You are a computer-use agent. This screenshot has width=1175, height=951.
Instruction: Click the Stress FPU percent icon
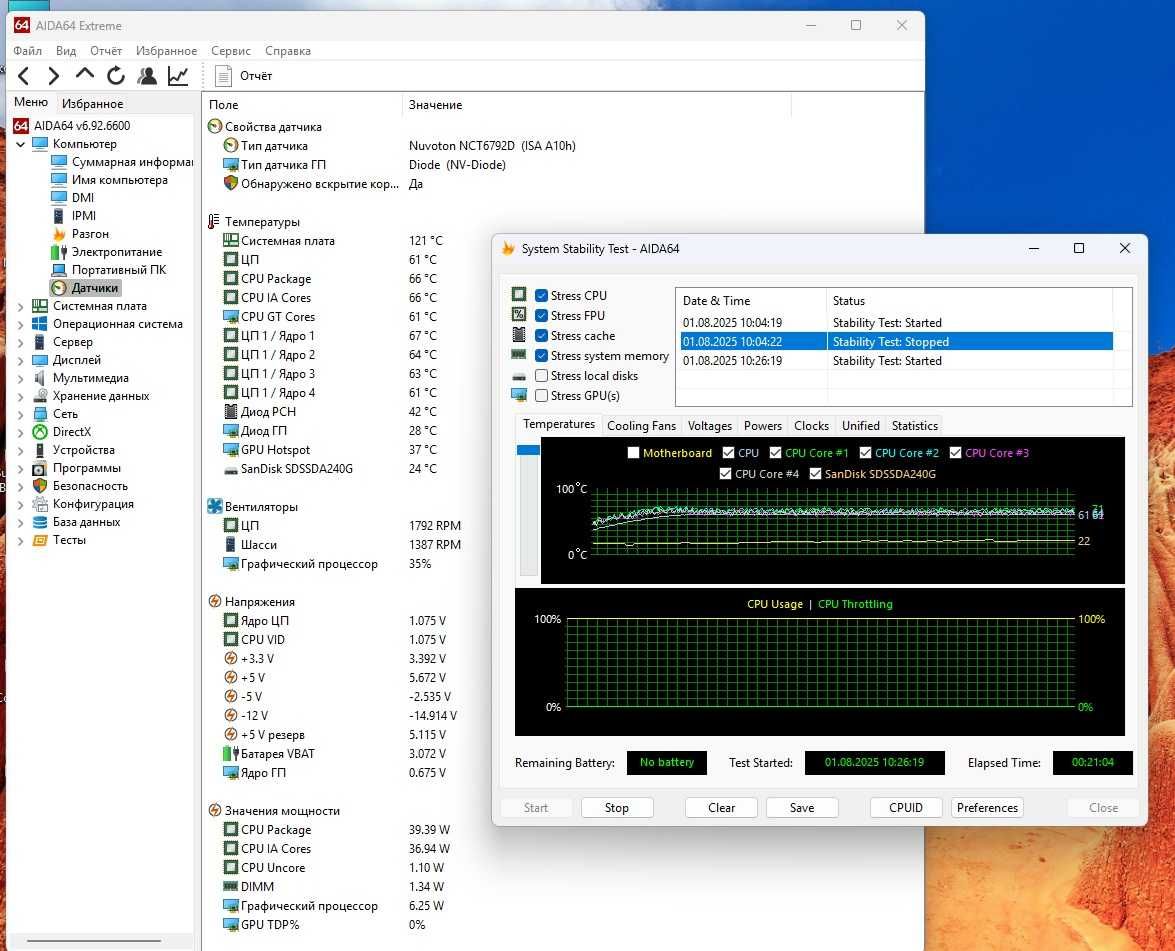[x=519, y=315]
